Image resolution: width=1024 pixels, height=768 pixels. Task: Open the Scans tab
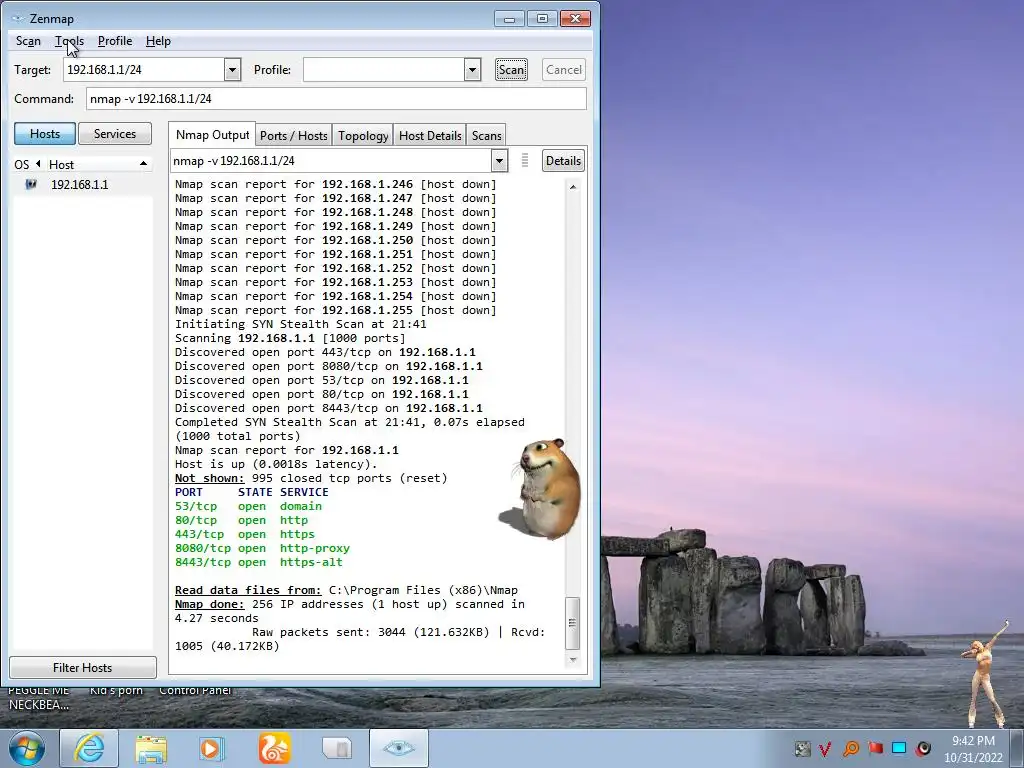click(487, 136)
